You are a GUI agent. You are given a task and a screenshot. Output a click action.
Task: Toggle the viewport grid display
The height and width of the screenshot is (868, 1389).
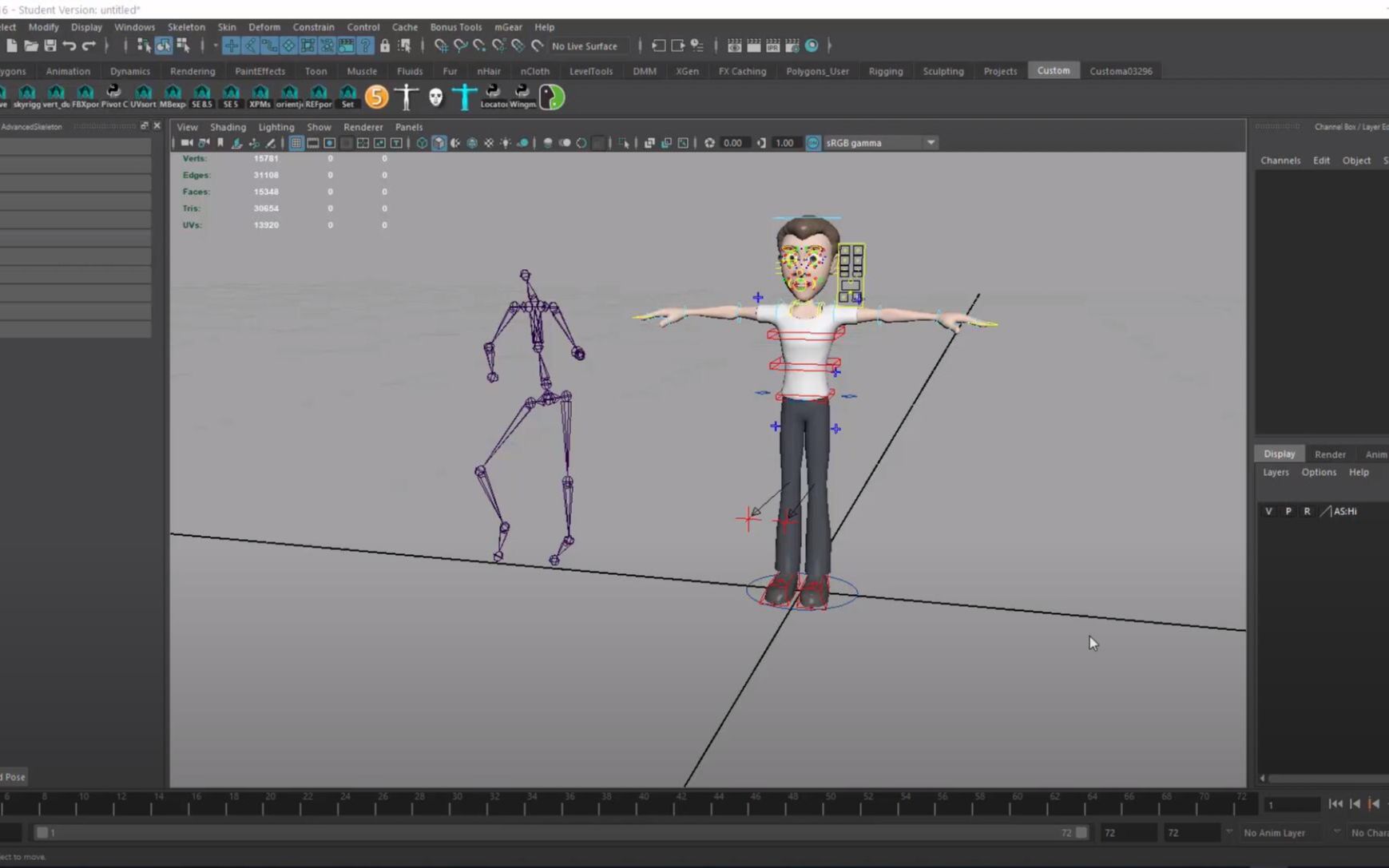click(296, 143)
